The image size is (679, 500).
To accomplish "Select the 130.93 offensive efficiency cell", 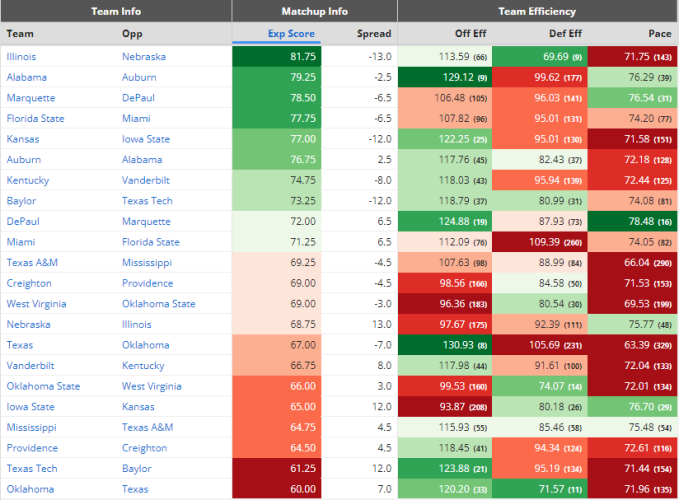I will point(445,345).
